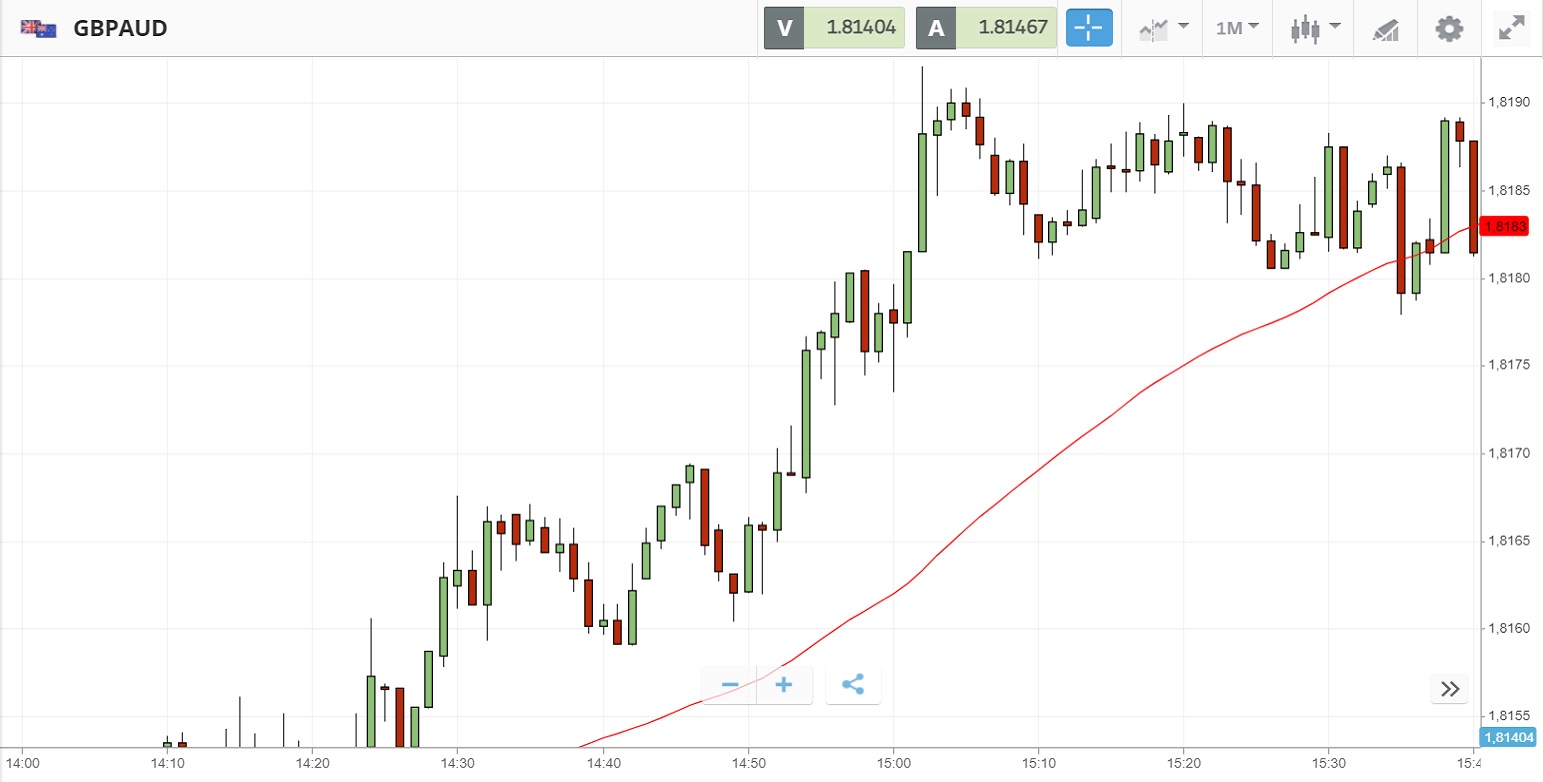1543x782 pixels.
Task: Share the chart via share icon
Action: (x=853, y=685)
